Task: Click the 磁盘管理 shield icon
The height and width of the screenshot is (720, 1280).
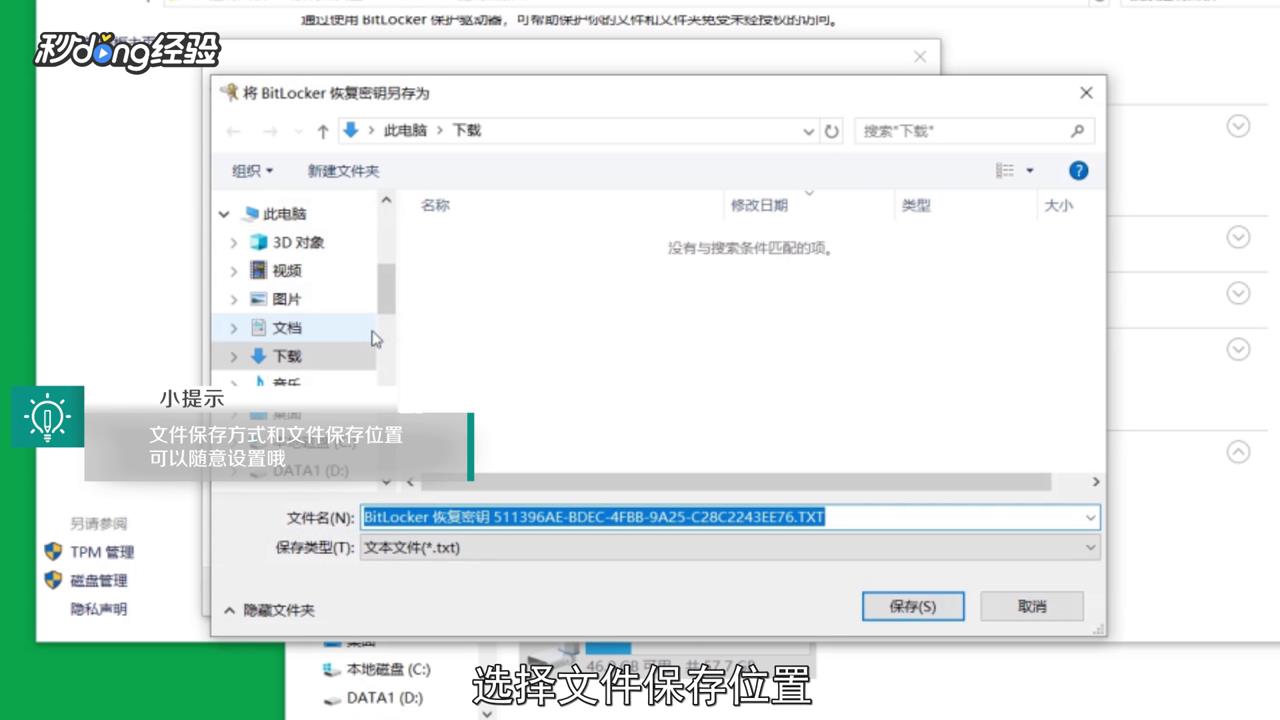Action: coord(53,580)
